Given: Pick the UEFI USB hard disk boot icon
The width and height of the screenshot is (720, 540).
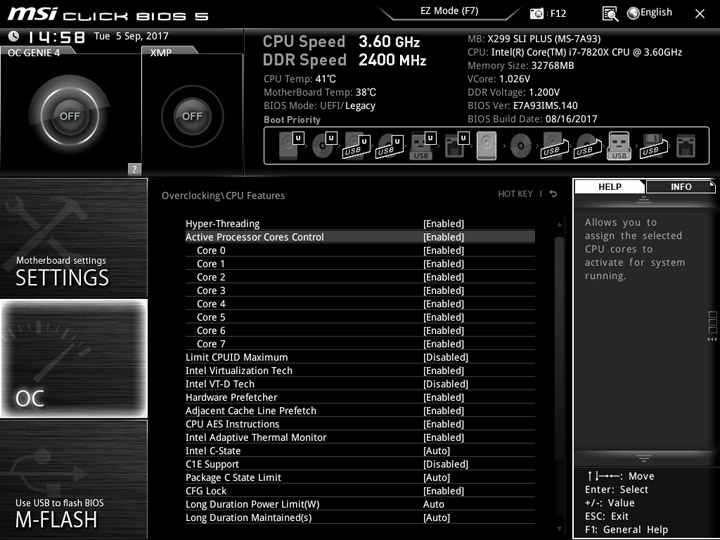Looking at the screenshot, I should (x=357, y=146).
